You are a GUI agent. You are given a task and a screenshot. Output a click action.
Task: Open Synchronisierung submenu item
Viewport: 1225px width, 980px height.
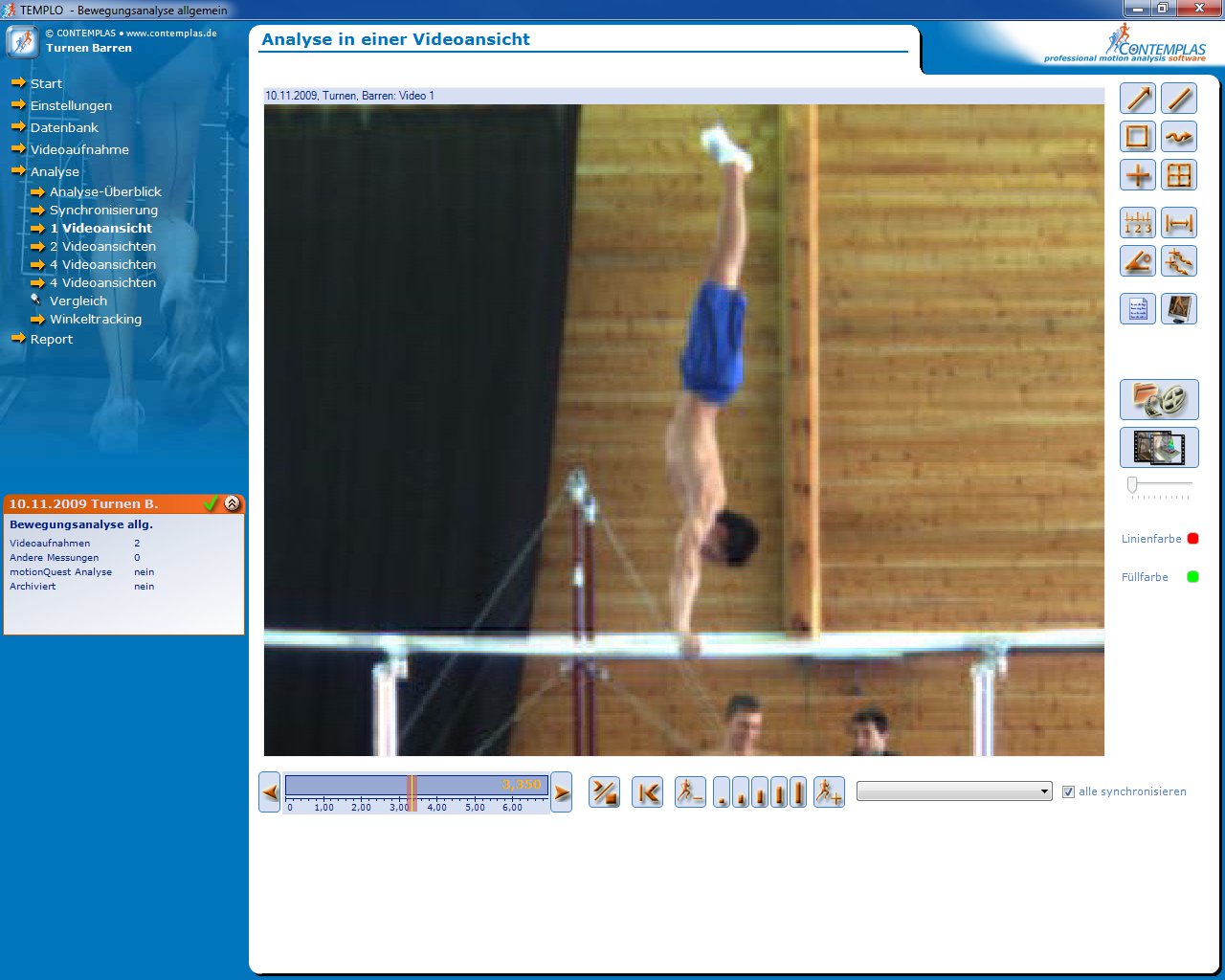pyautogui.click(x=103, y=210)
